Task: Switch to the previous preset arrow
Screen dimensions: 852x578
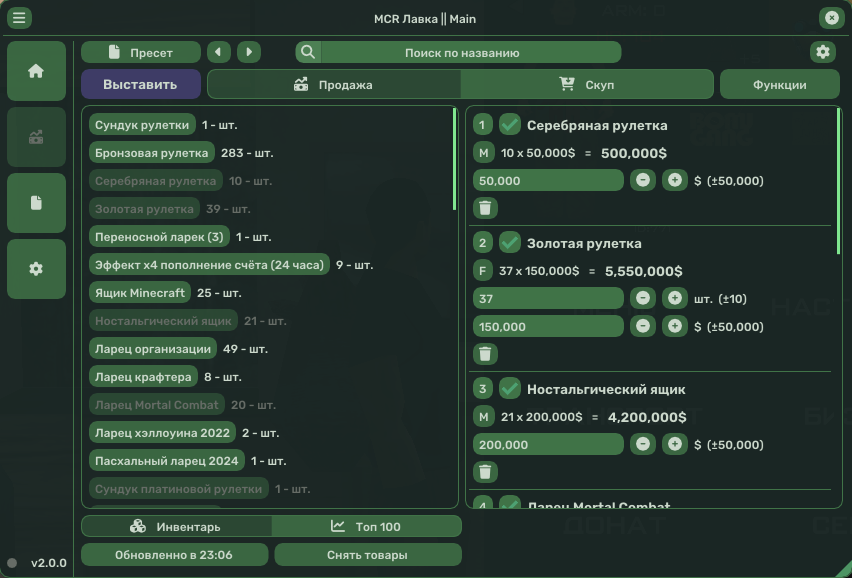Action: 218,52
